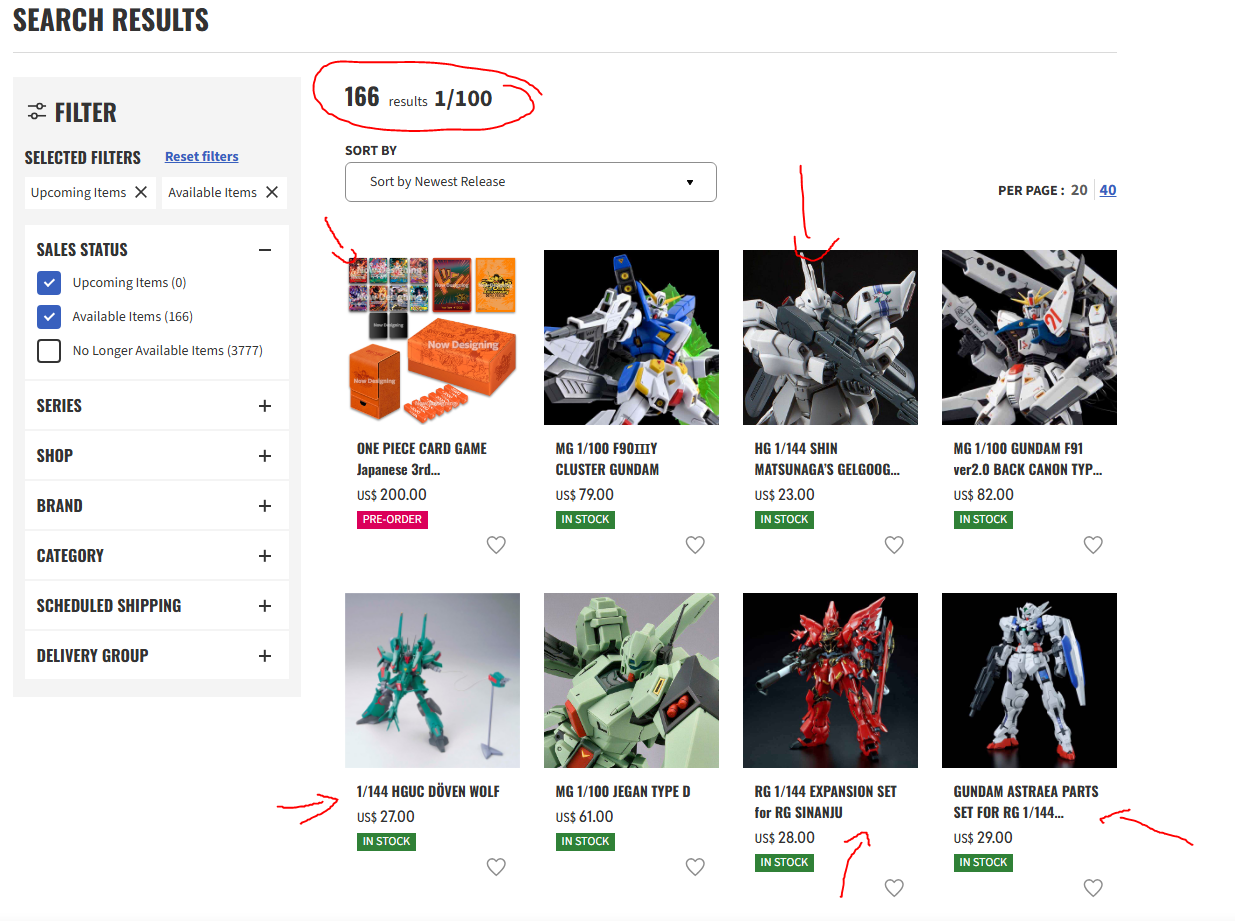Click the US$ 200.00 price
The height and width of the screenshot is (921, 1235).
[392, 495]
